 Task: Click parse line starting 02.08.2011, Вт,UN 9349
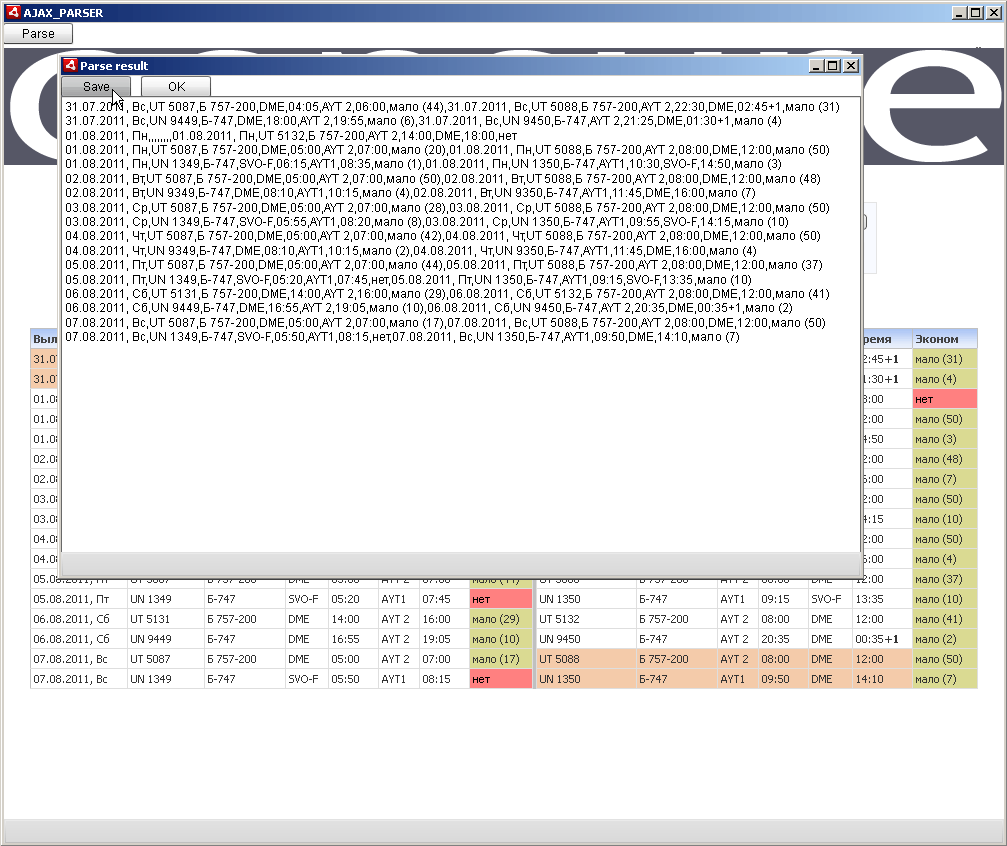pyautogui.click(x=410, y=193)
